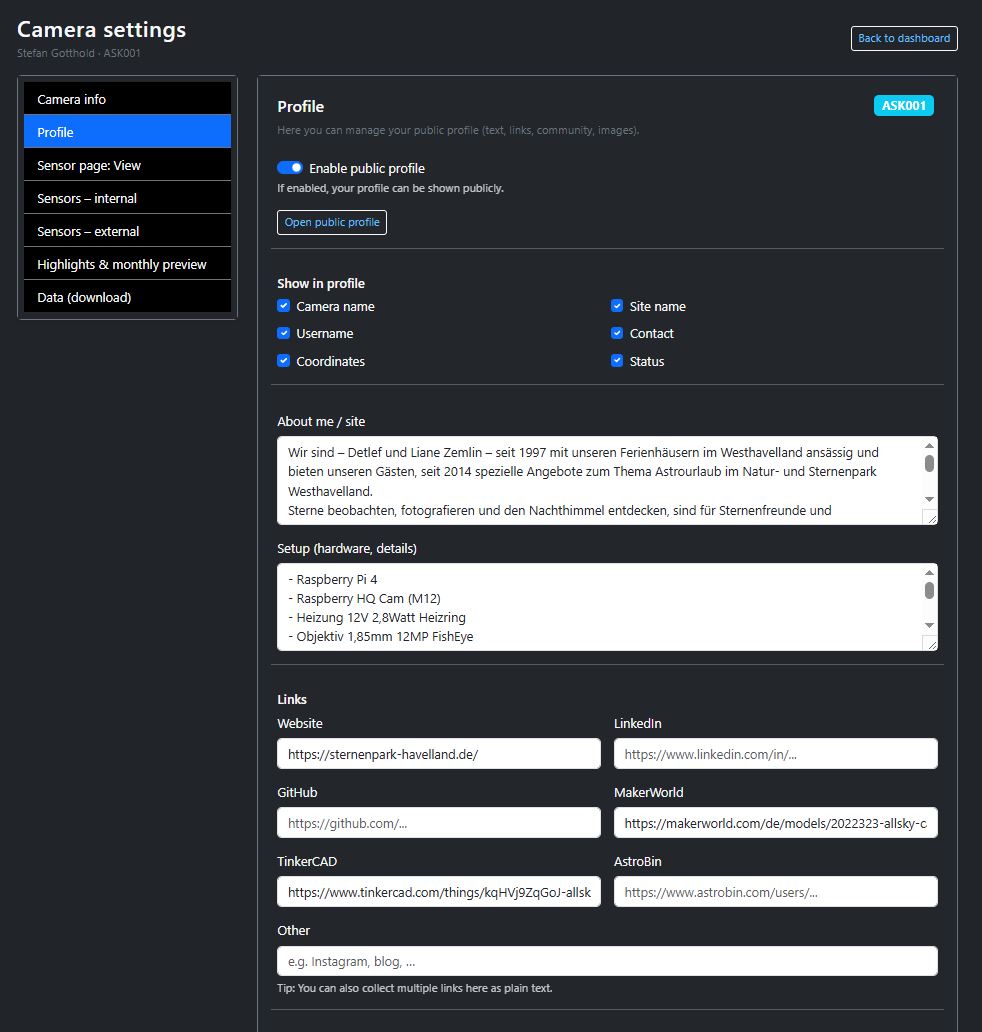This screenshot has width=982, height=1032.
Task: Open the Sensors – external section
Action: [x=127, y=230]
